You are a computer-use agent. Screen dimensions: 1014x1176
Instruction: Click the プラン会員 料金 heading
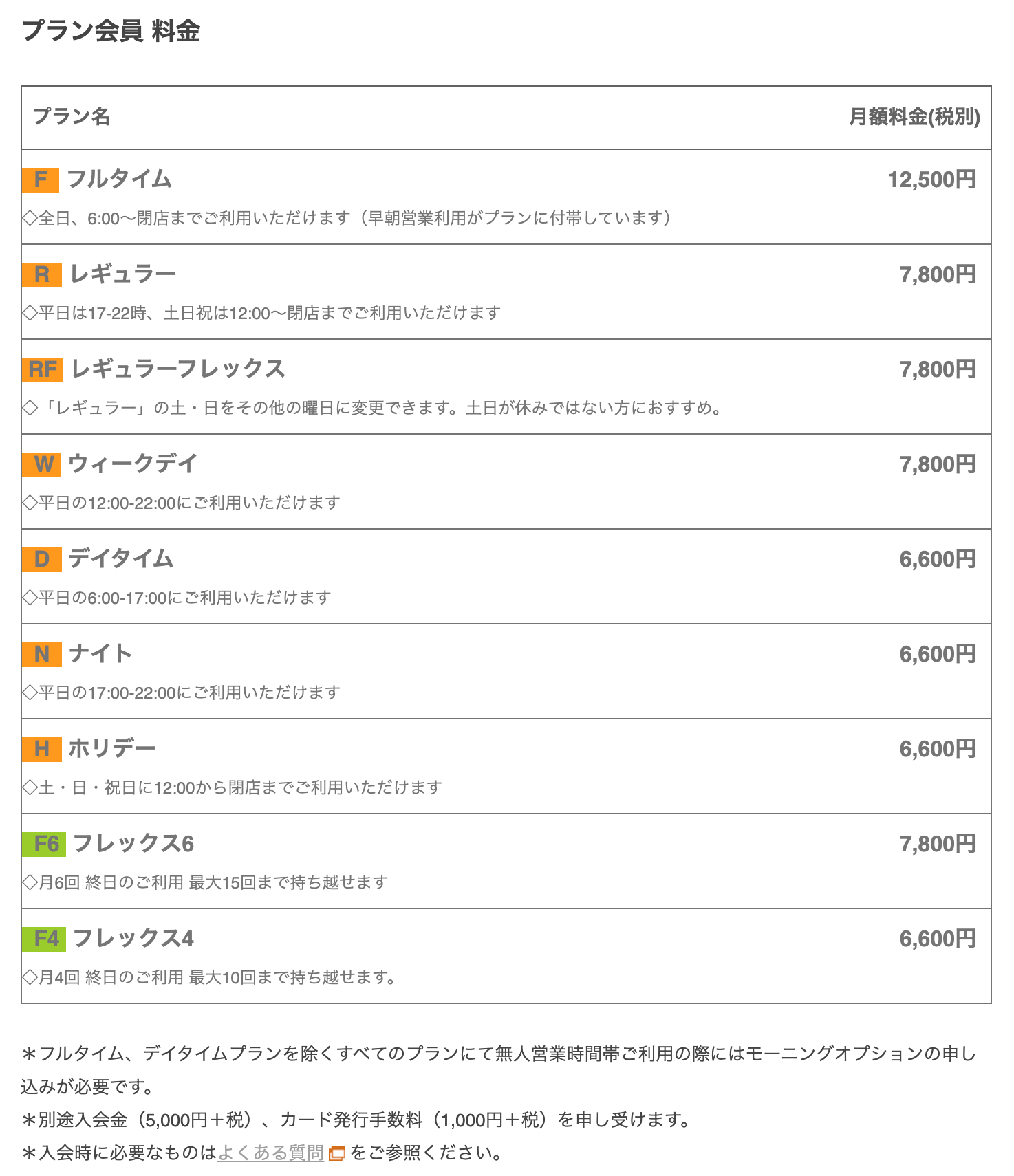(111, 31)
